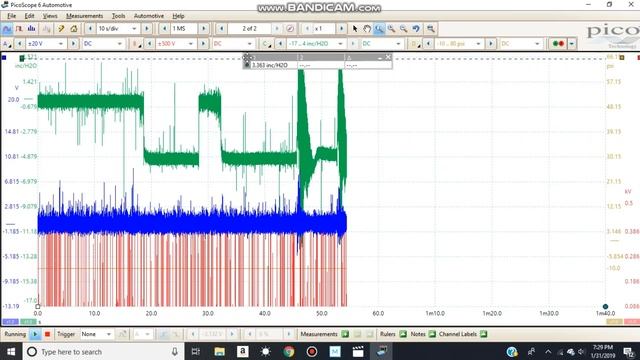
Task: Select the arrow pointer tool
Action: point(355,29)
